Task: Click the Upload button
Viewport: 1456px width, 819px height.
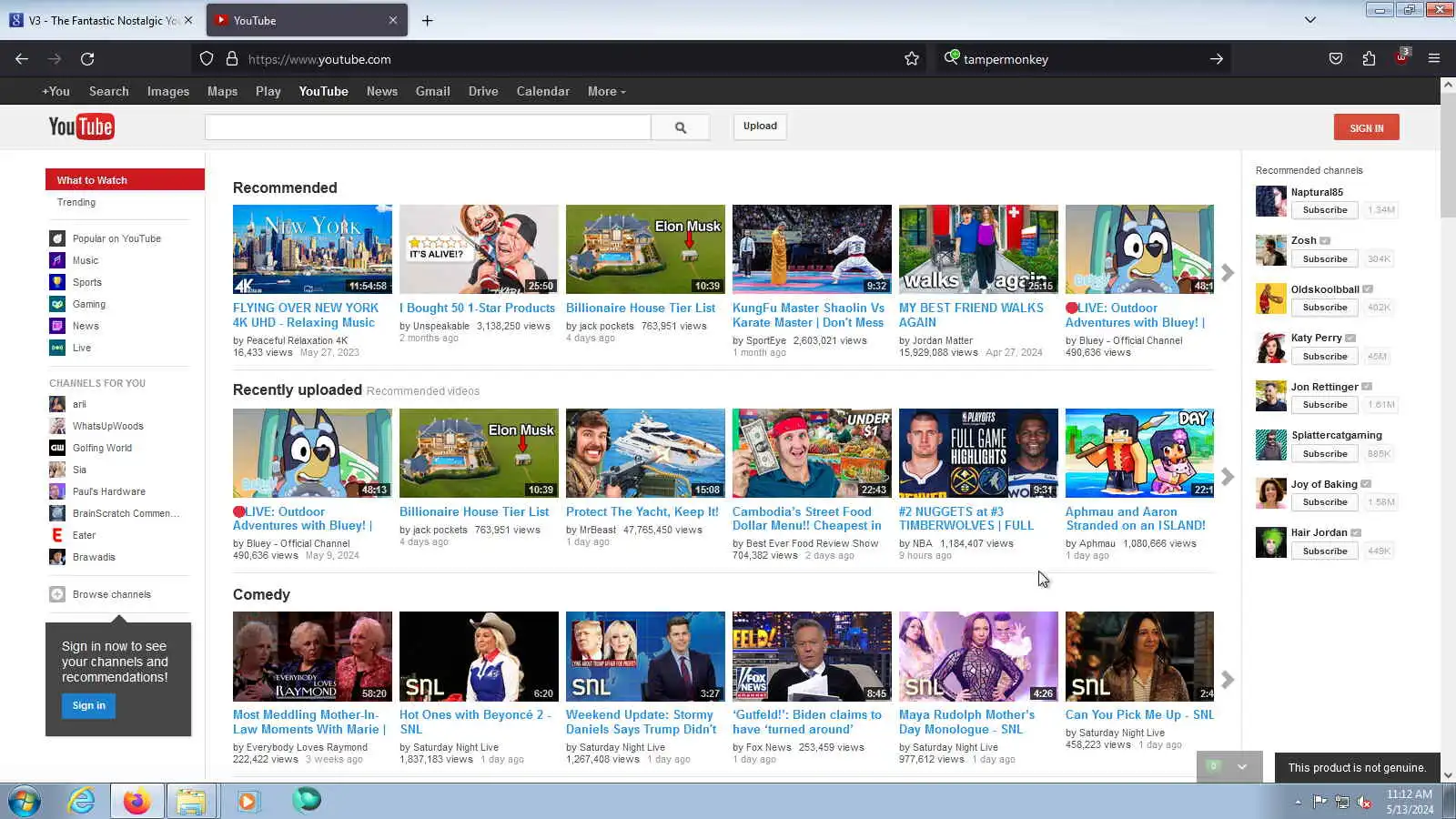Action: (x=760, y=126)
